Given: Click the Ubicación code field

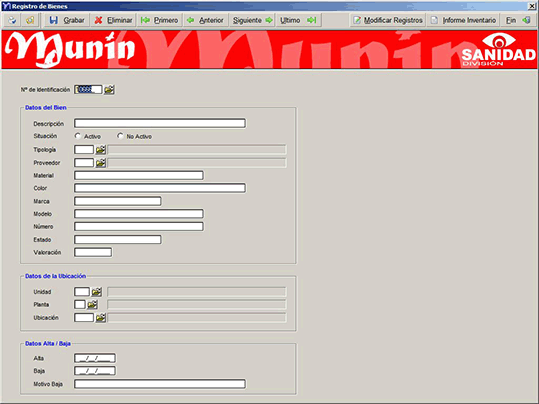Looking at the screenshot, I should pyautogui.click(x=84, y=318).
